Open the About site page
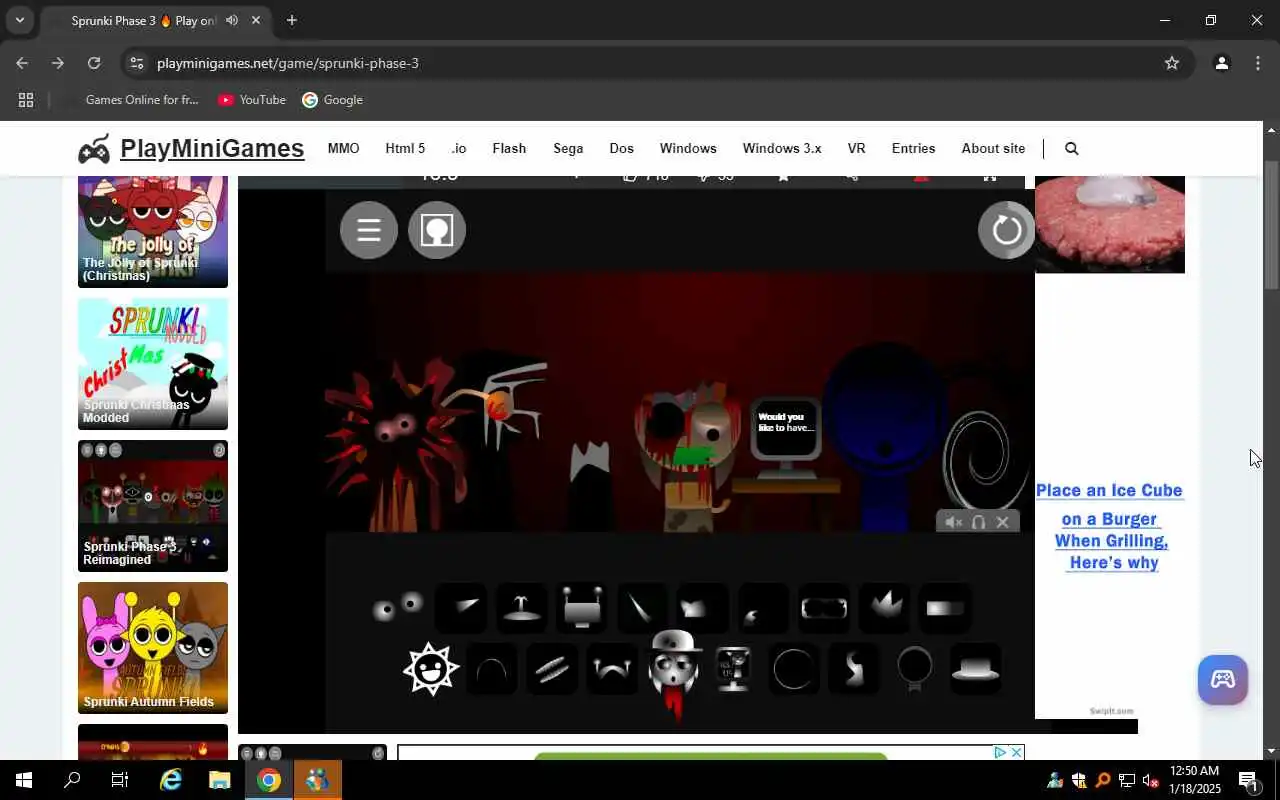1280x800 pixels. pyautogui.click(x=993, y=148)
